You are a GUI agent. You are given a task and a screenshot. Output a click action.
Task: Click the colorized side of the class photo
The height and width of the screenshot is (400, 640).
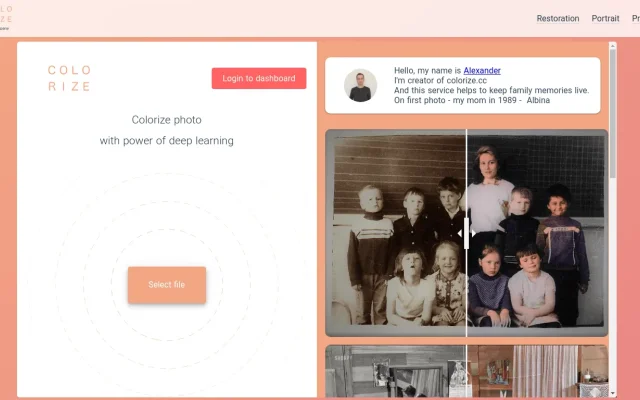[538, 233]
